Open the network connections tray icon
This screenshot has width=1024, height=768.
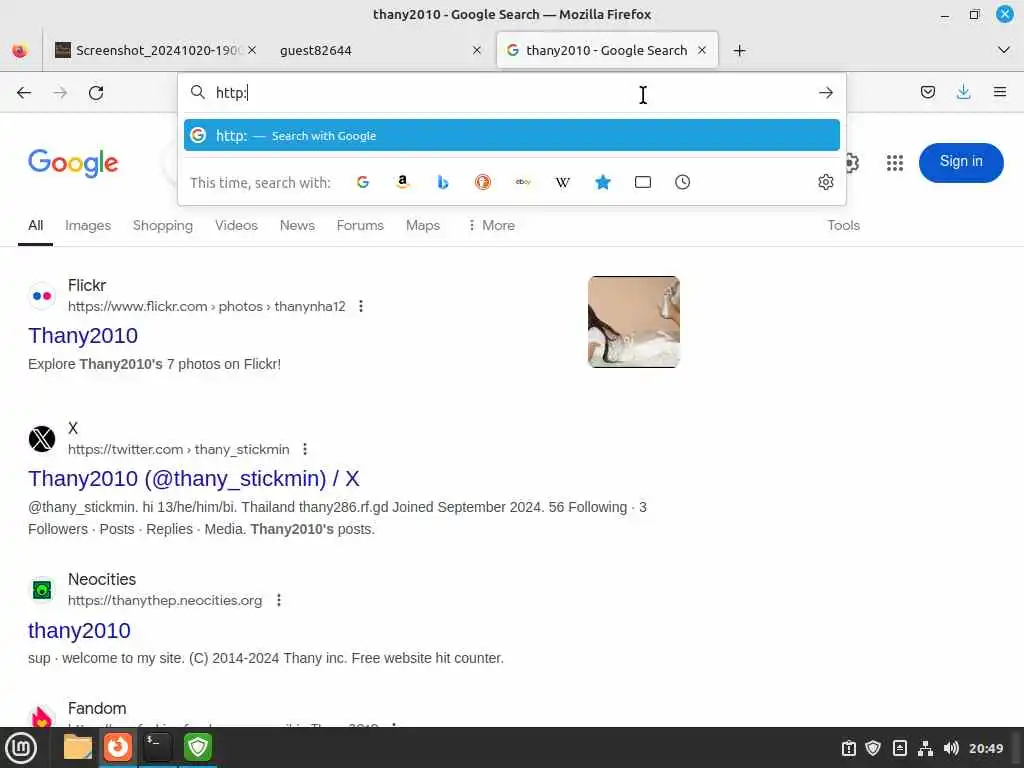point(925,748)
